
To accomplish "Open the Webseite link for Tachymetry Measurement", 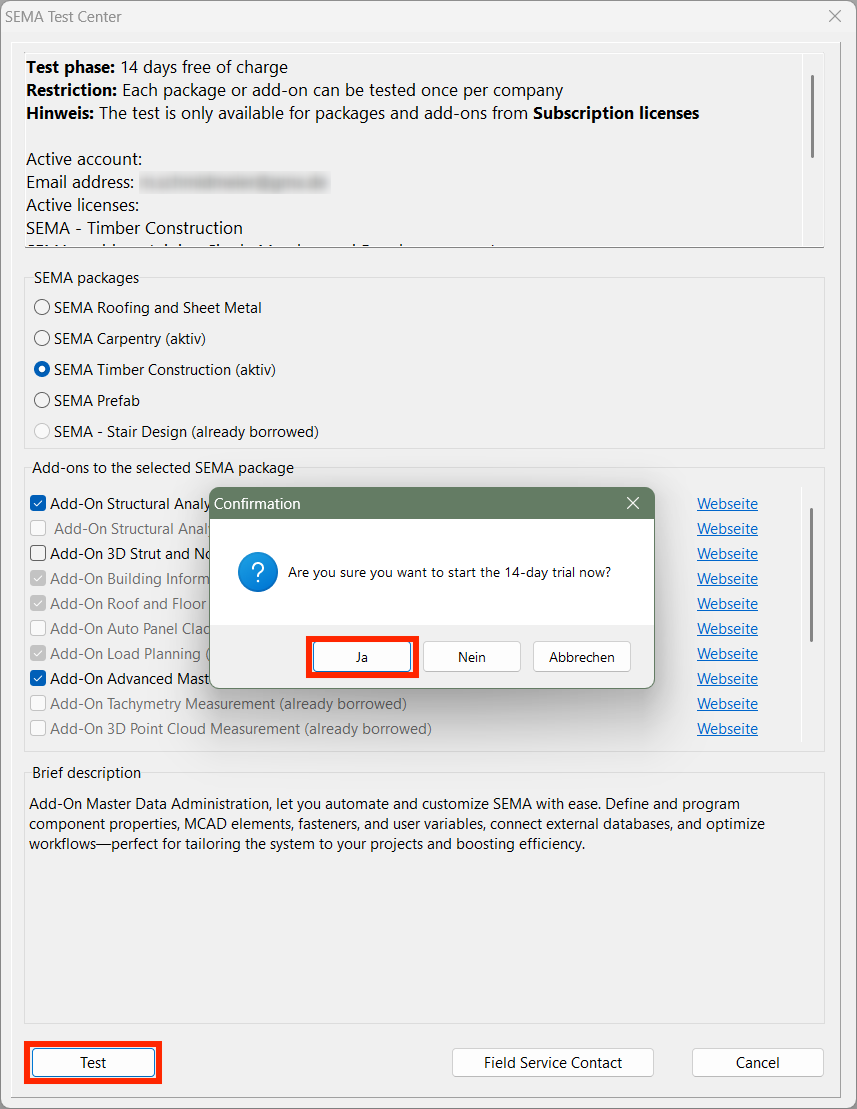I will (x=727, y=704).
